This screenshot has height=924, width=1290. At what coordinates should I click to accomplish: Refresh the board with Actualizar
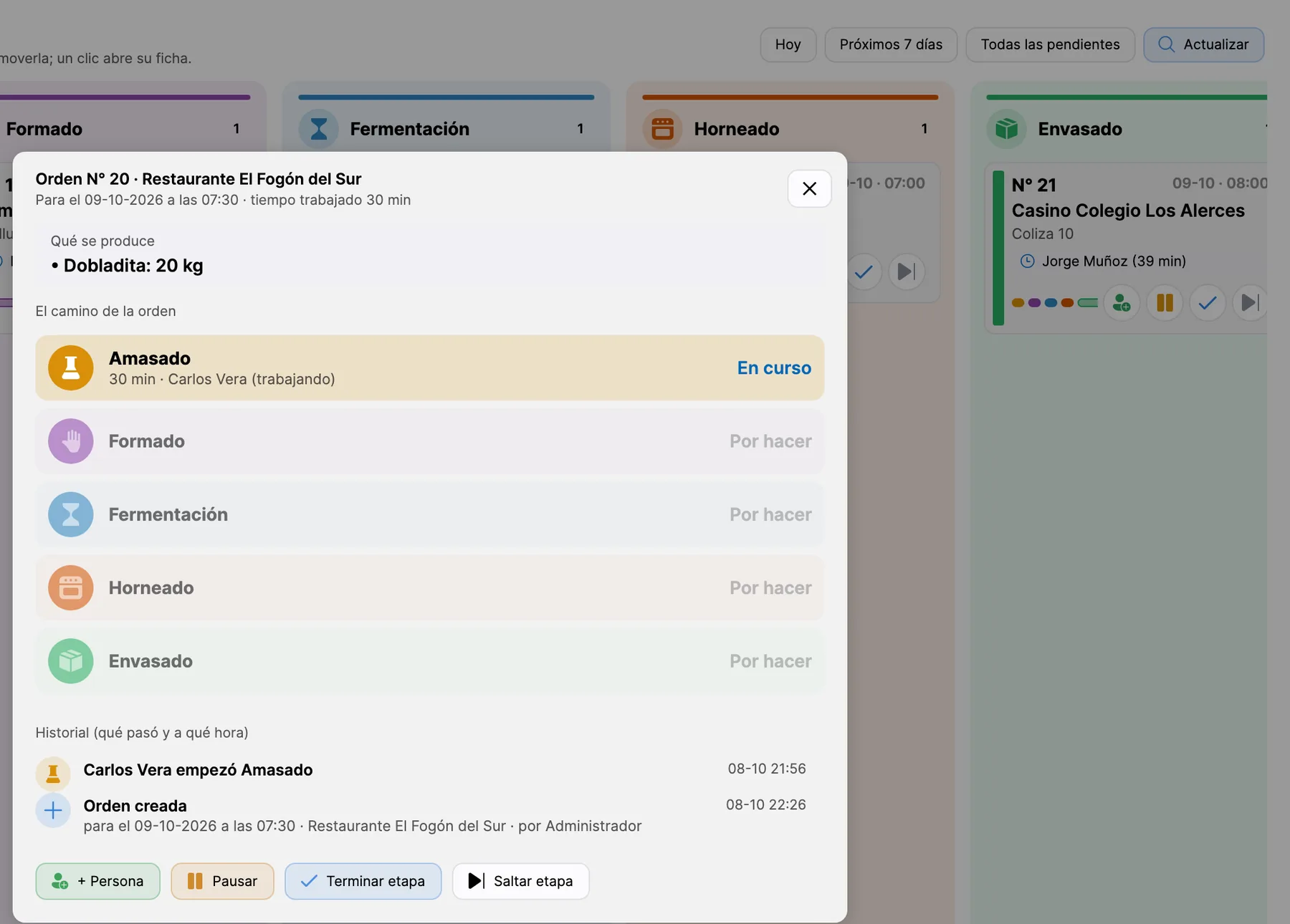tap(1204, 44)
